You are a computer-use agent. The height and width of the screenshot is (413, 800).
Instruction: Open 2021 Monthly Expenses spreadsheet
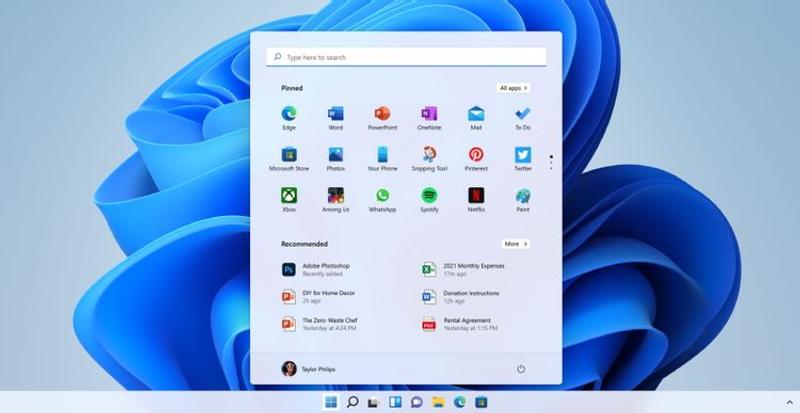[x=463, y=270]
